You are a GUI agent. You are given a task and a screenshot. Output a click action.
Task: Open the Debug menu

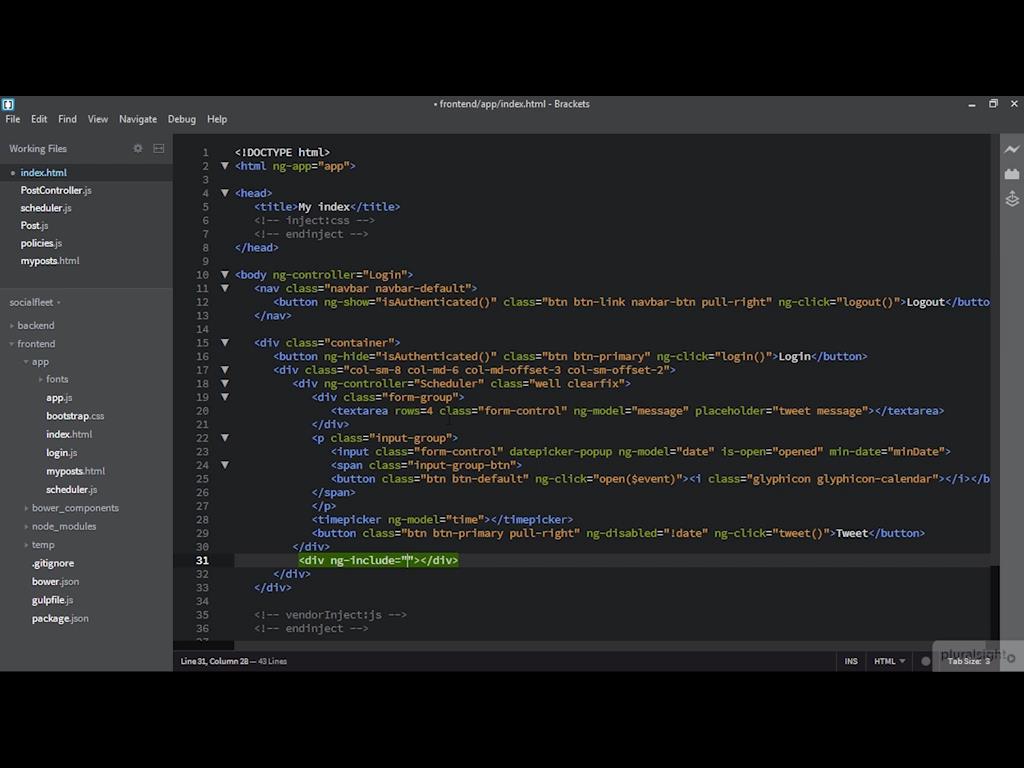182,119
